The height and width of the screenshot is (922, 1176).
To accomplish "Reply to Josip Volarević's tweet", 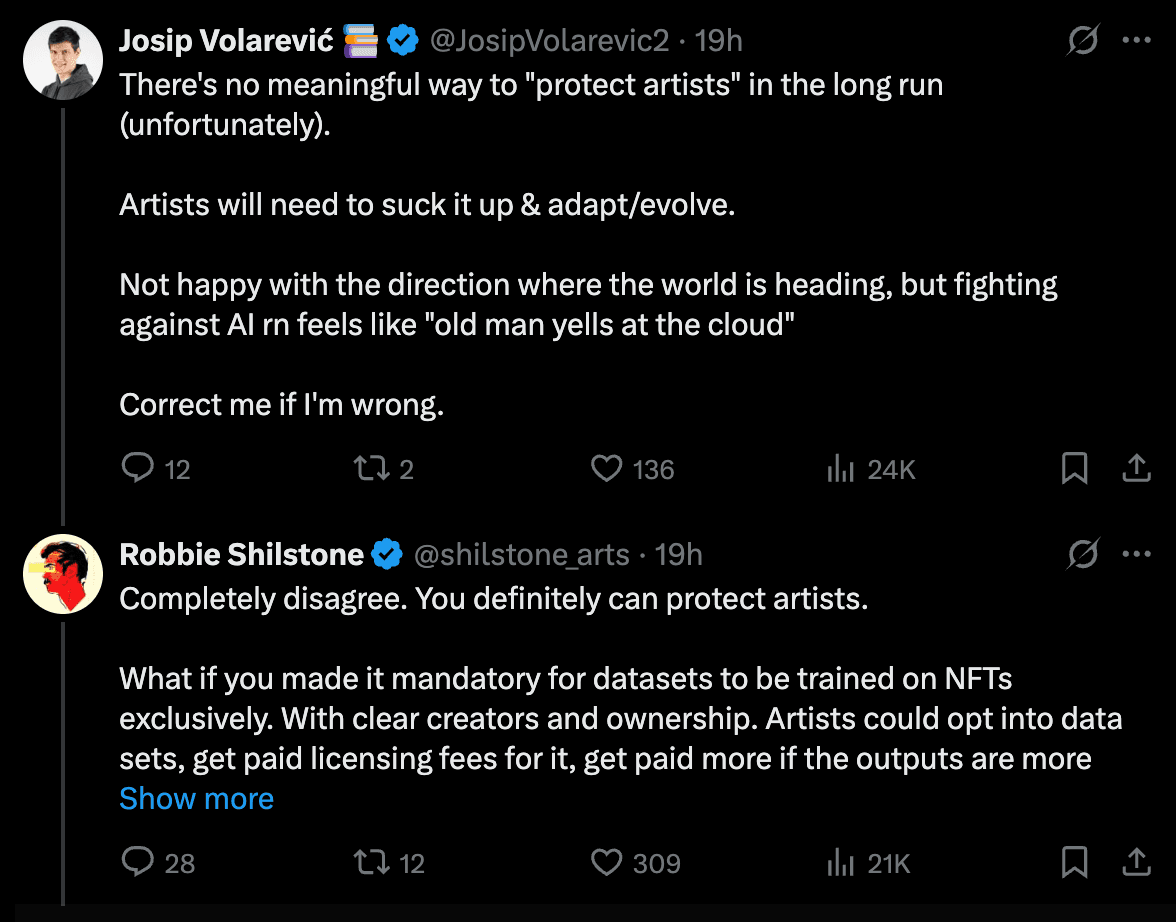I will pos(136,468).
